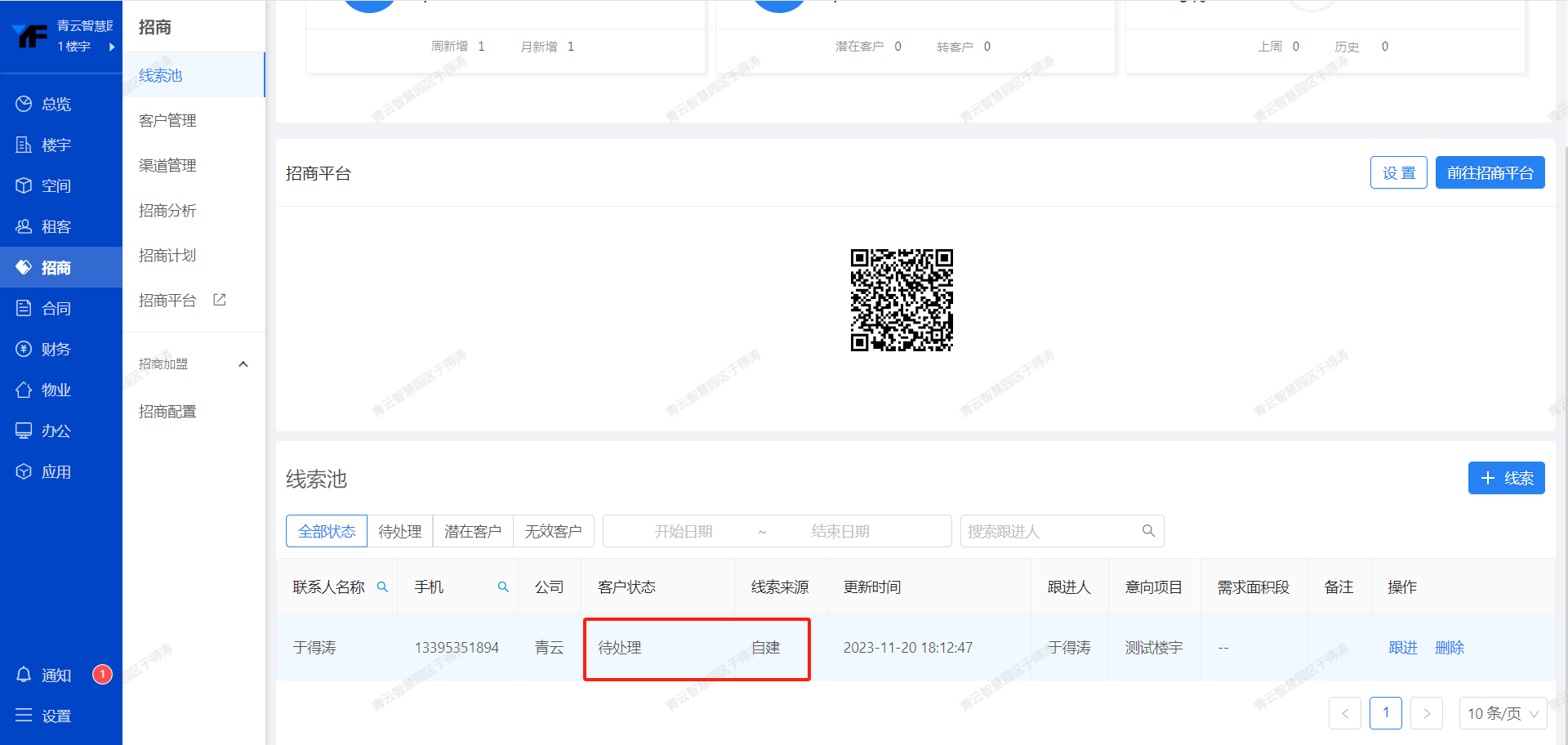
Task: Click the 前往招商平台 button
Action: 1490,172
